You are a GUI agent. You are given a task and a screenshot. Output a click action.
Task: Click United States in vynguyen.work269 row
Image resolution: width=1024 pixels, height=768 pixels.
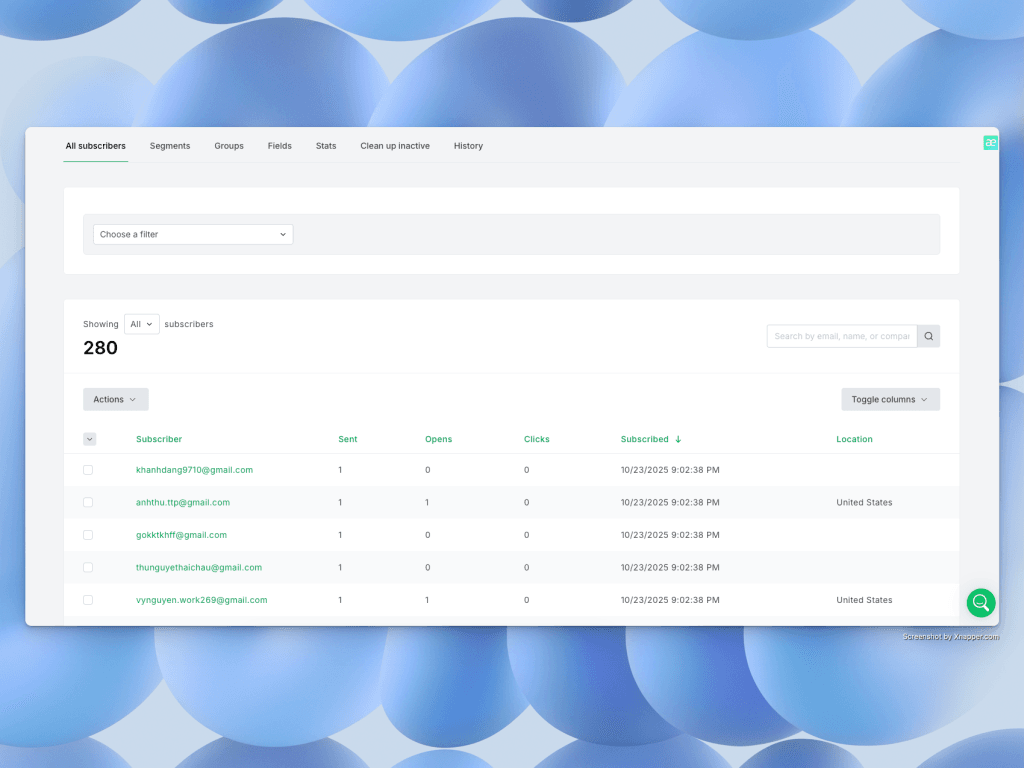click(x=864, y=600)
